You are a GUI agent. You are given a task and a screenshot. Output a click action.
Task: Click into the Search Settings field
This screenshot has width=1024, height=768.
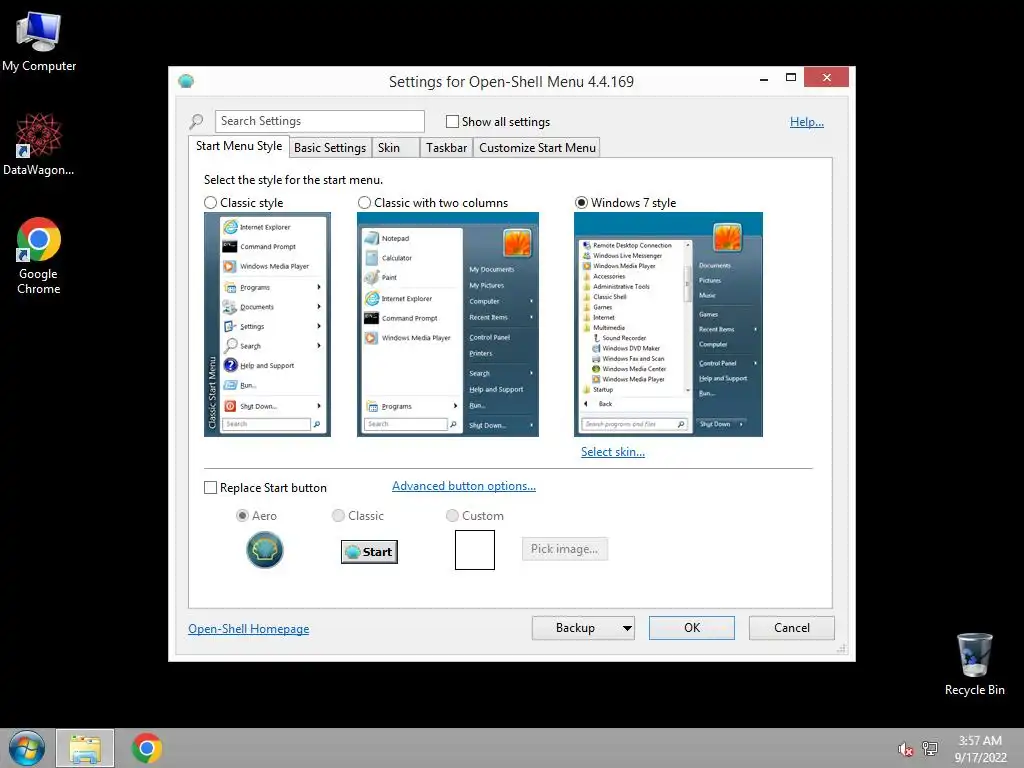(320, 121)
